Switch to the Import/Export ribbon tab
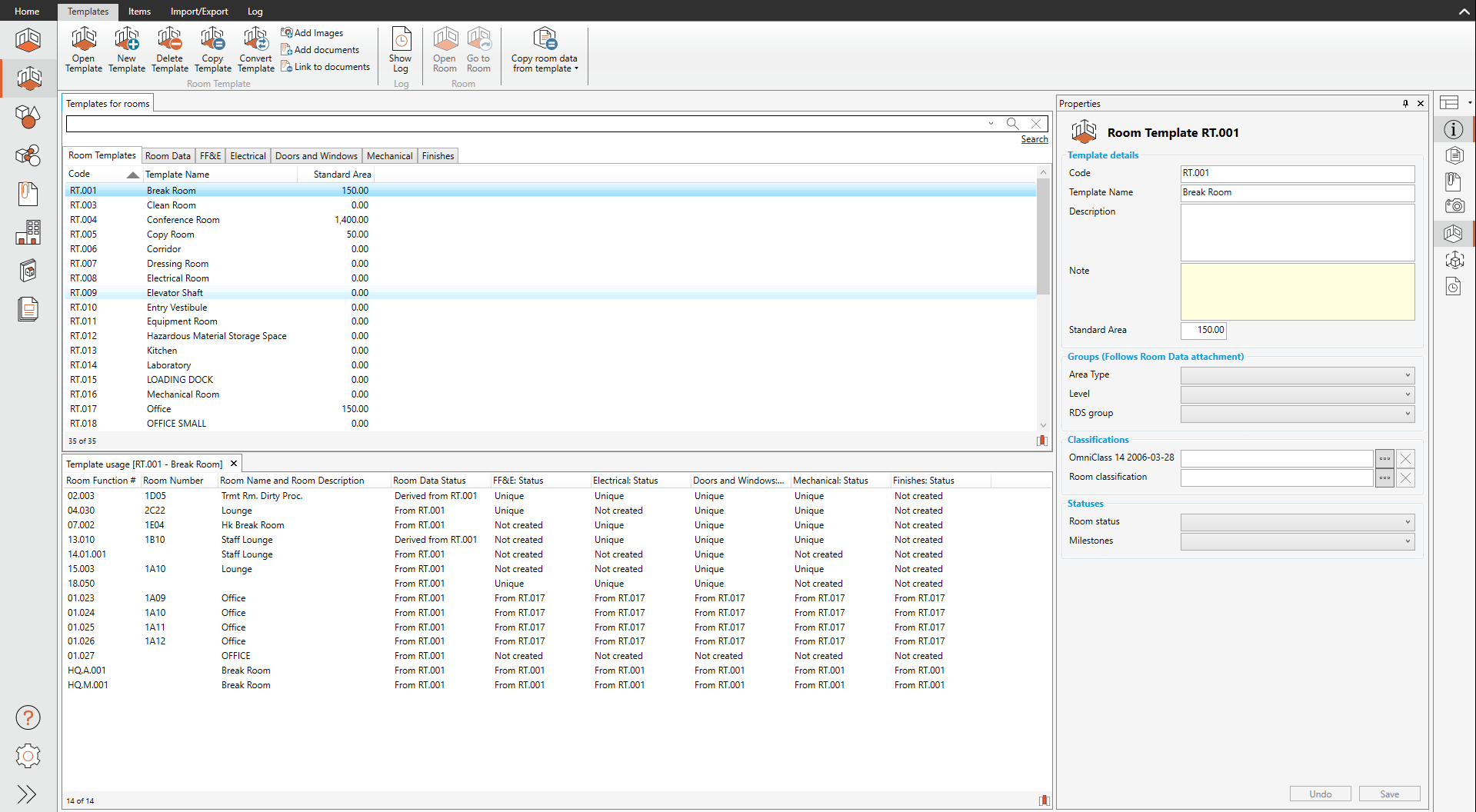The width and height of the screenshot is (1476, 812). point(199,12)
